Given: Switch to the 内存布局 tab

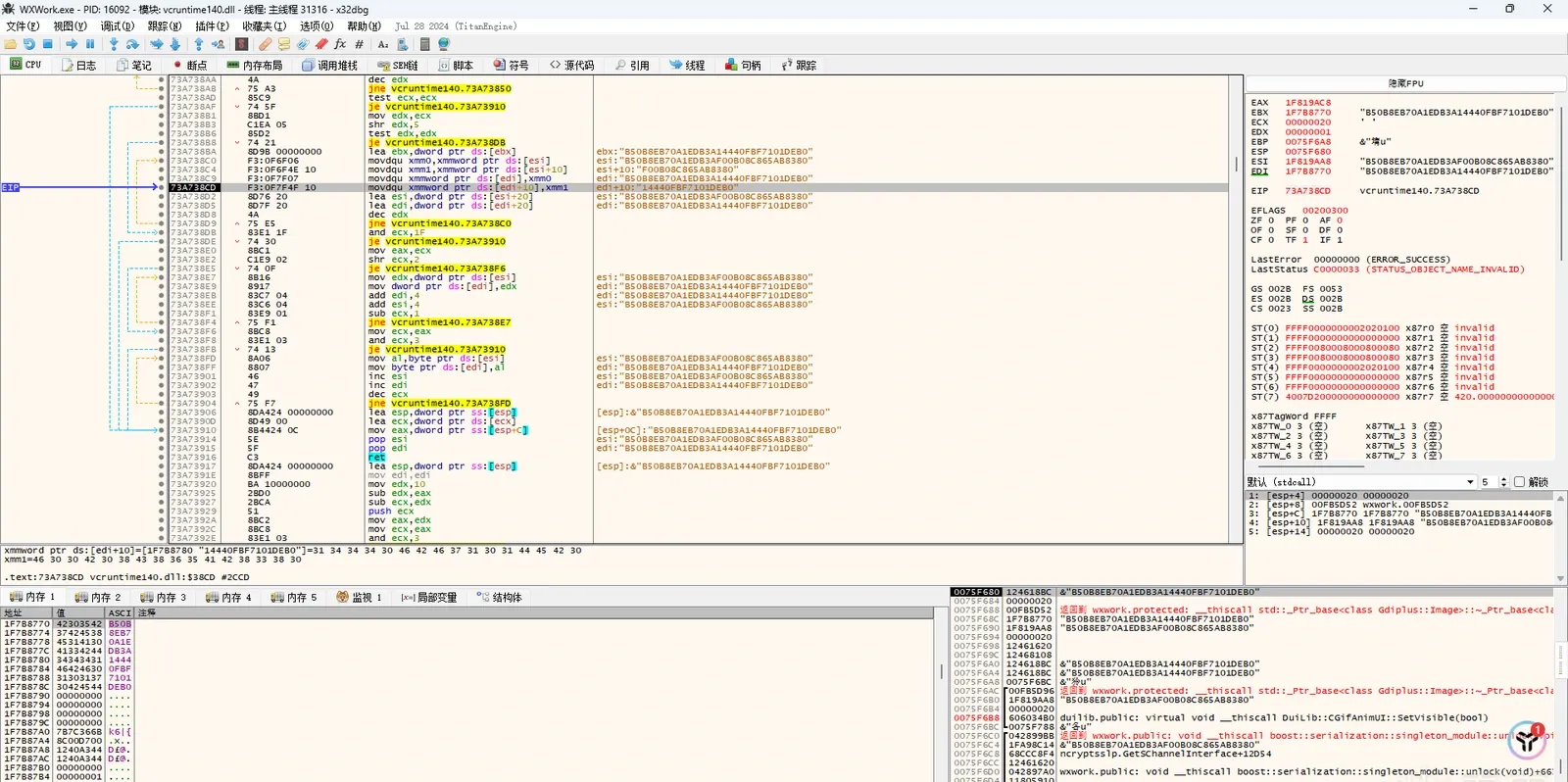Looking at the screenshot, I should click(x=254, y=66).
